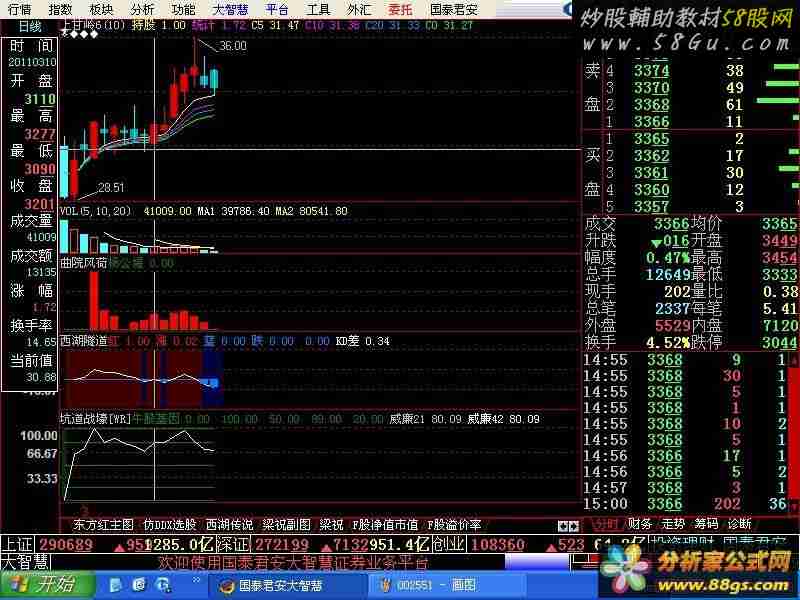The width and height of the screenshot is (800, 600).
Task: Expand the quick launch overflow chevron
Action: point(196,580)
